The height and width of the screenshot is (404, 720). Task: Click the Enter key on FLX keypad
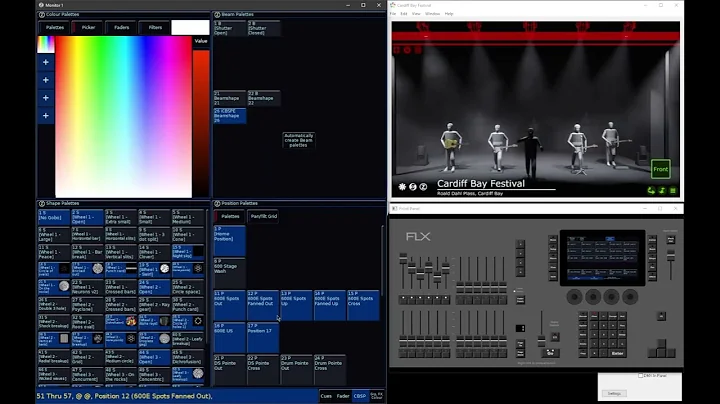click(617, 353)
